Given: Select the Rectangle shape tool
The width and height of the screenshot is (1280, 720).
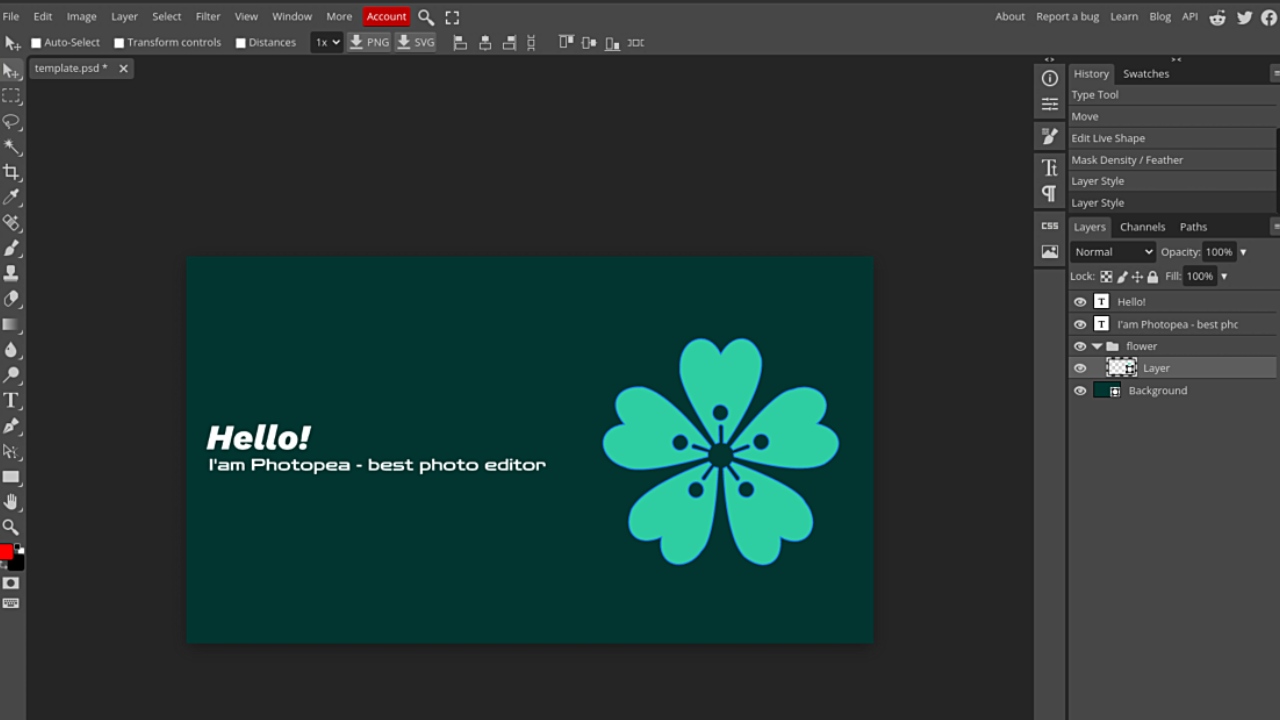Looking at the screenshot, I should click(x=11, y=477).
